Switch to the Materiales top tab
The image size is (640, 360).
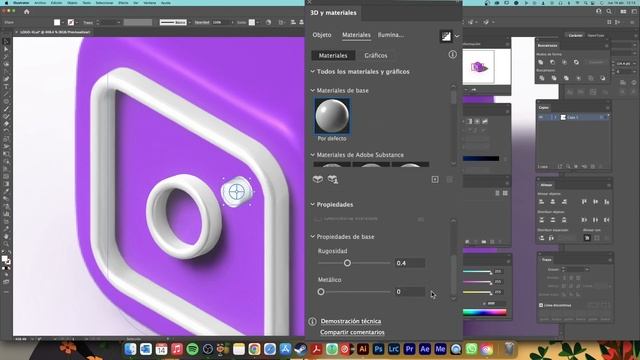point(356,35)
